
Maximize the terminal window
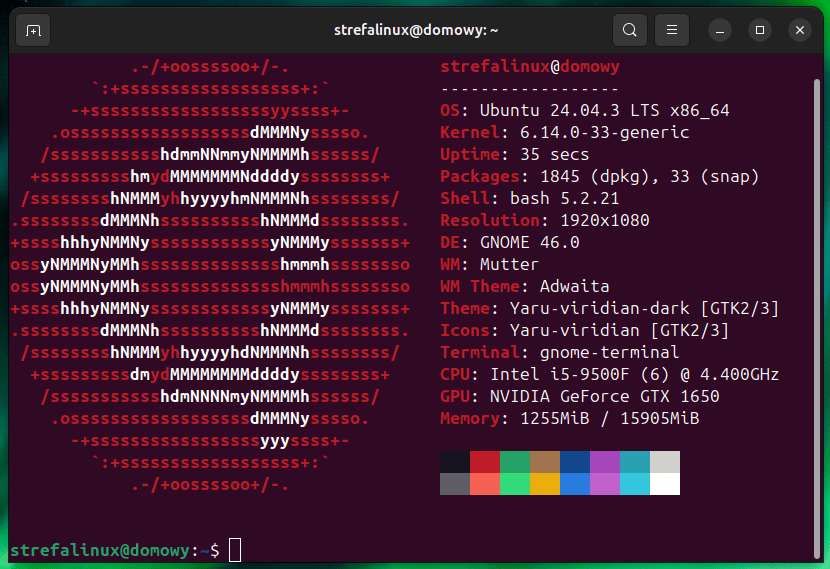(x=760, y=30)
